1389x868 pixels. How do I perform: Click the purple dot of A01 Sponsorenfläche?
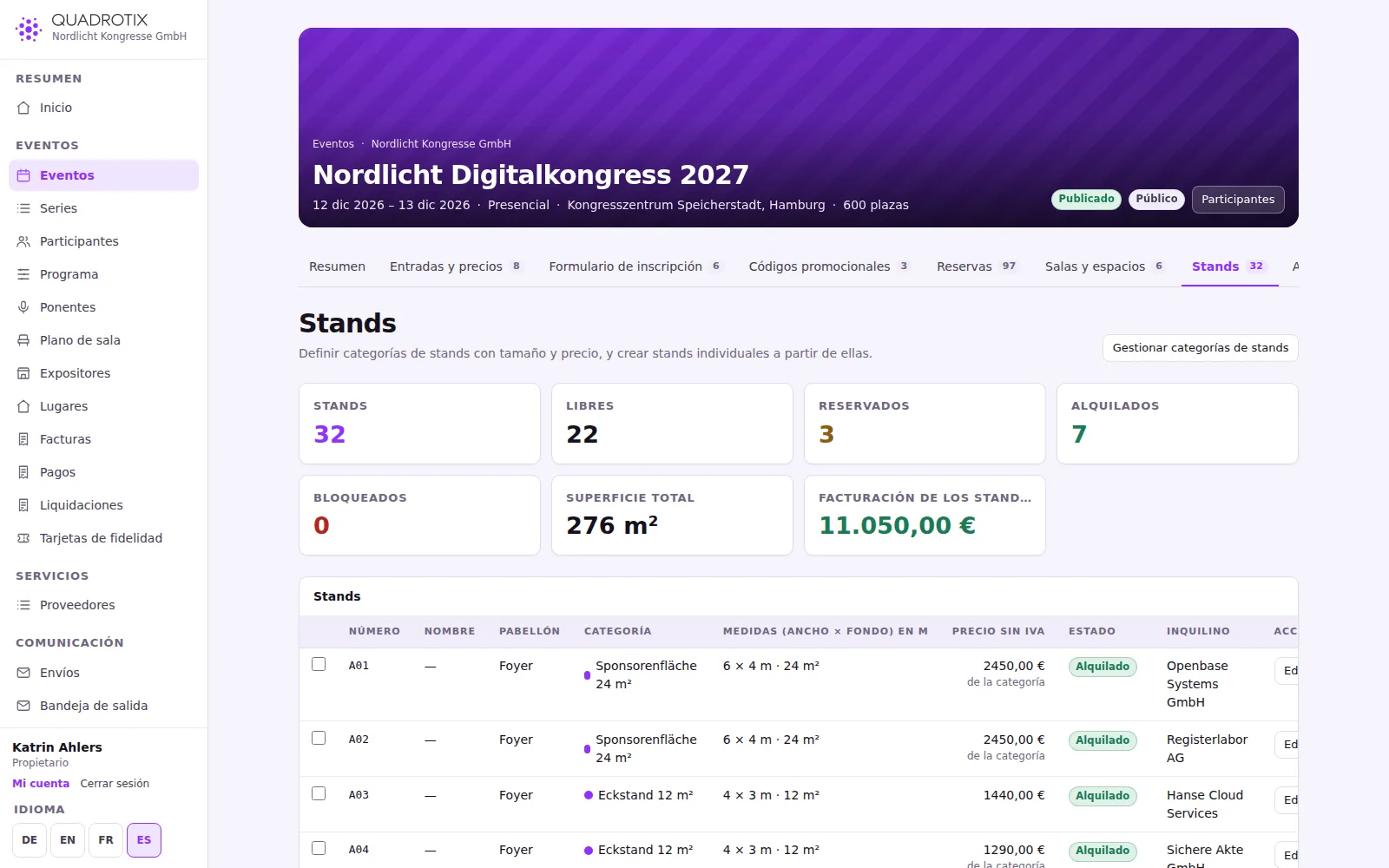pos(588,675)
